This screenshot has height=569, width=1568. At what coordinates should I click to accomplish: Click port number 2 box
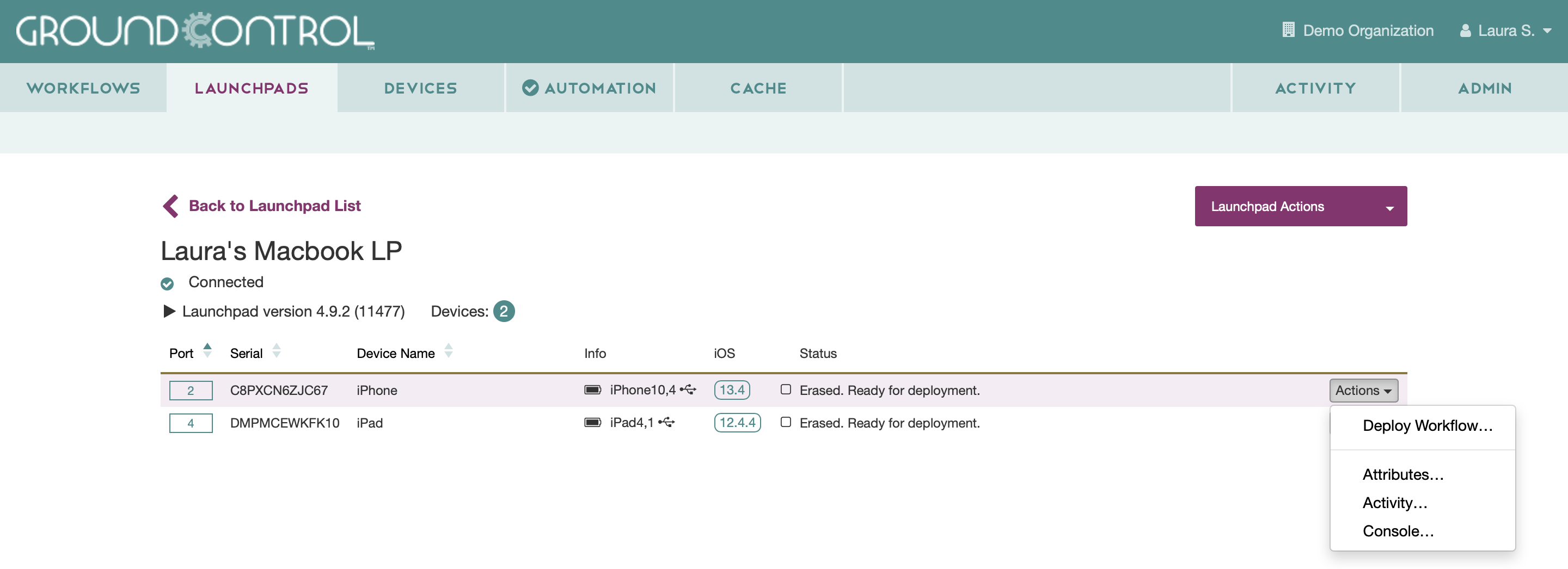[191, 390]
